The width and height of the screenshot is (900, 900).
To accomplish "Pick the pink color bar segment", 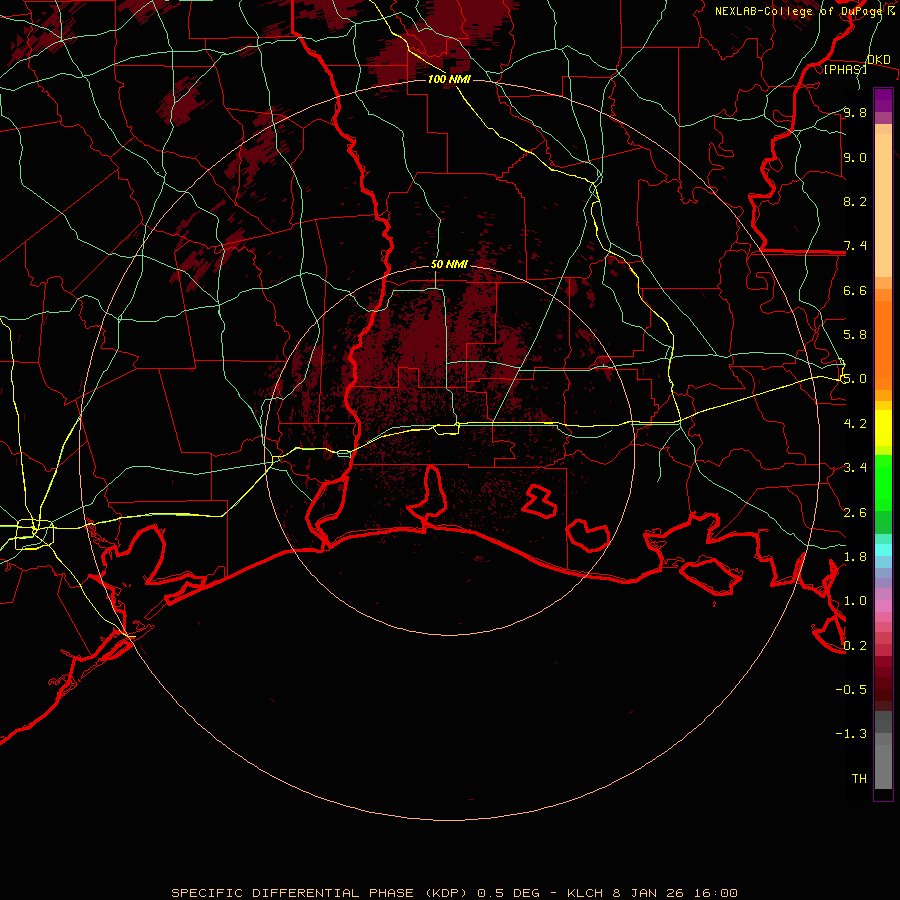I will point(883,606).
